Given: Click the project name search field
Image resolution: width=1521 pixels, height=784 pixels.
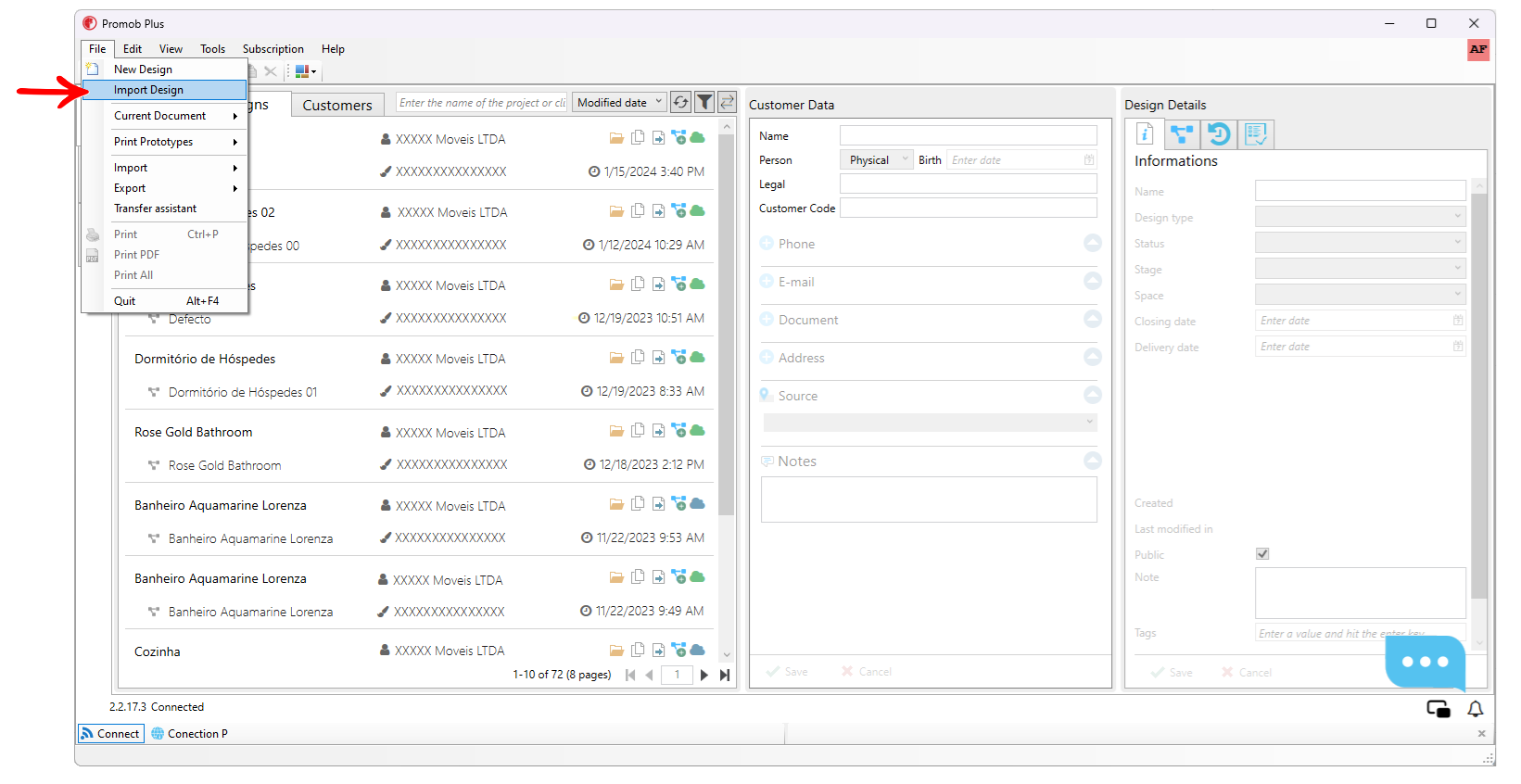Looking at the screenshot, I should (482, 103).
